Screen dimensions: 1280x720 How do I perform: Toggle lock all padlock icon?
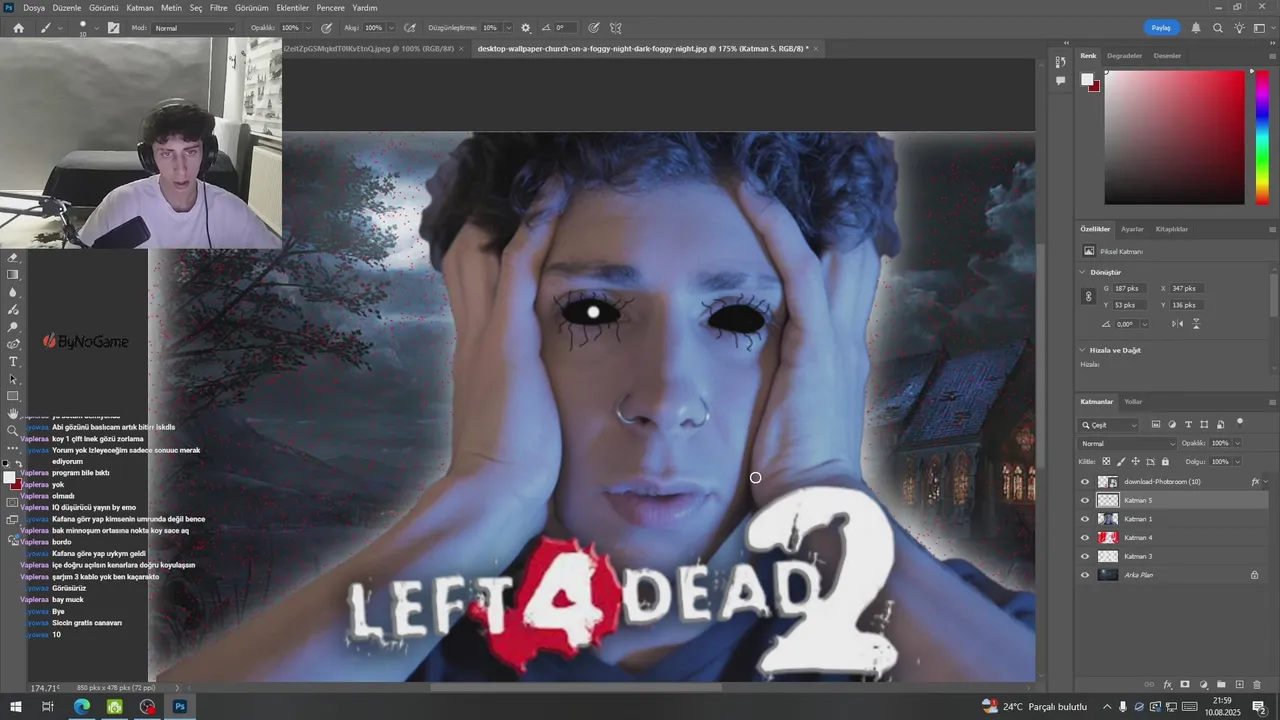[x=1165, y=461]
